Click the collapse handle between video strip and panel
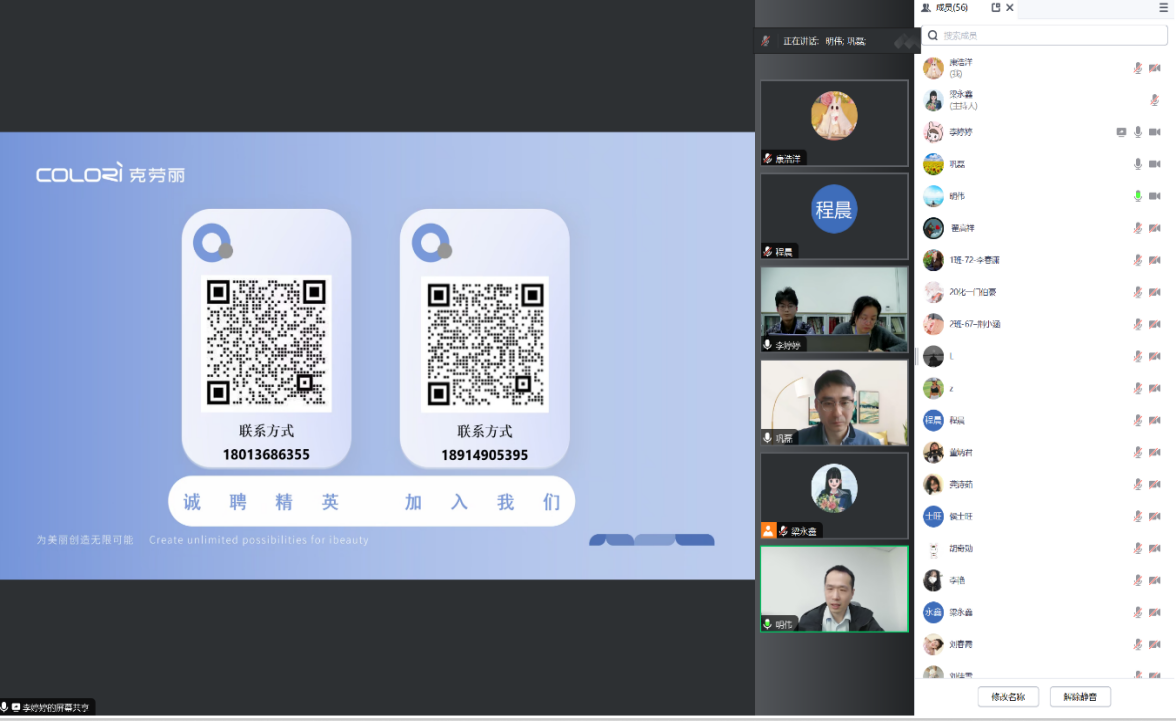The height and width of the screenshot is (721, 1176). pyautogui.click(x=916, y=356)
